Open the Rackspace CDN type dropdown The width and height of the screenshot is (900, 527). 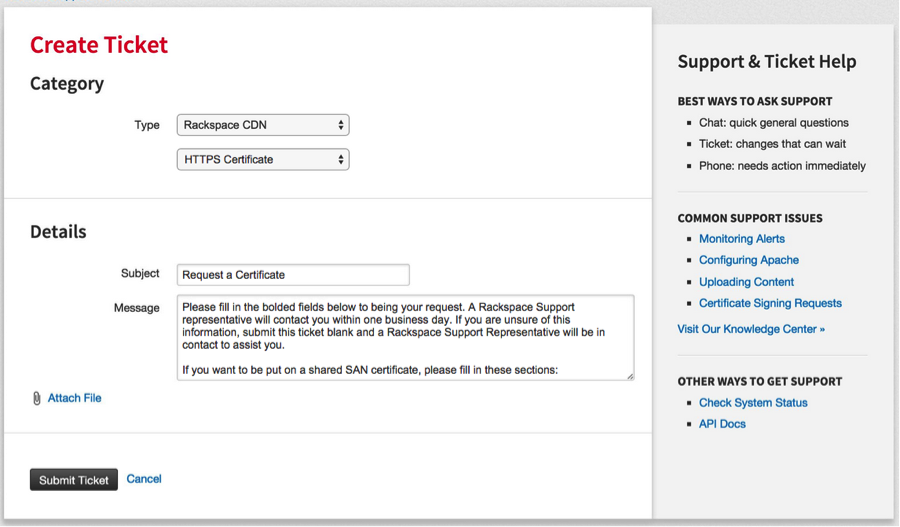pos(263,125)
